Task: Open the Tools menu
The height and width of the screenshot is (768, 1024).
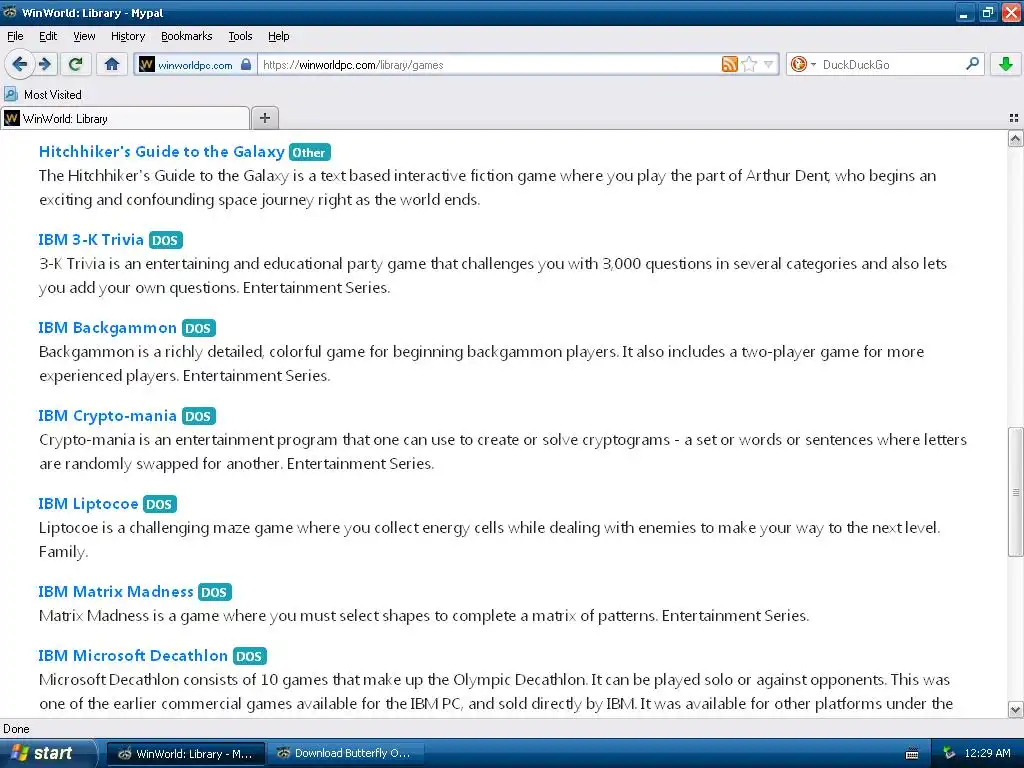Action: coord(240,36)
